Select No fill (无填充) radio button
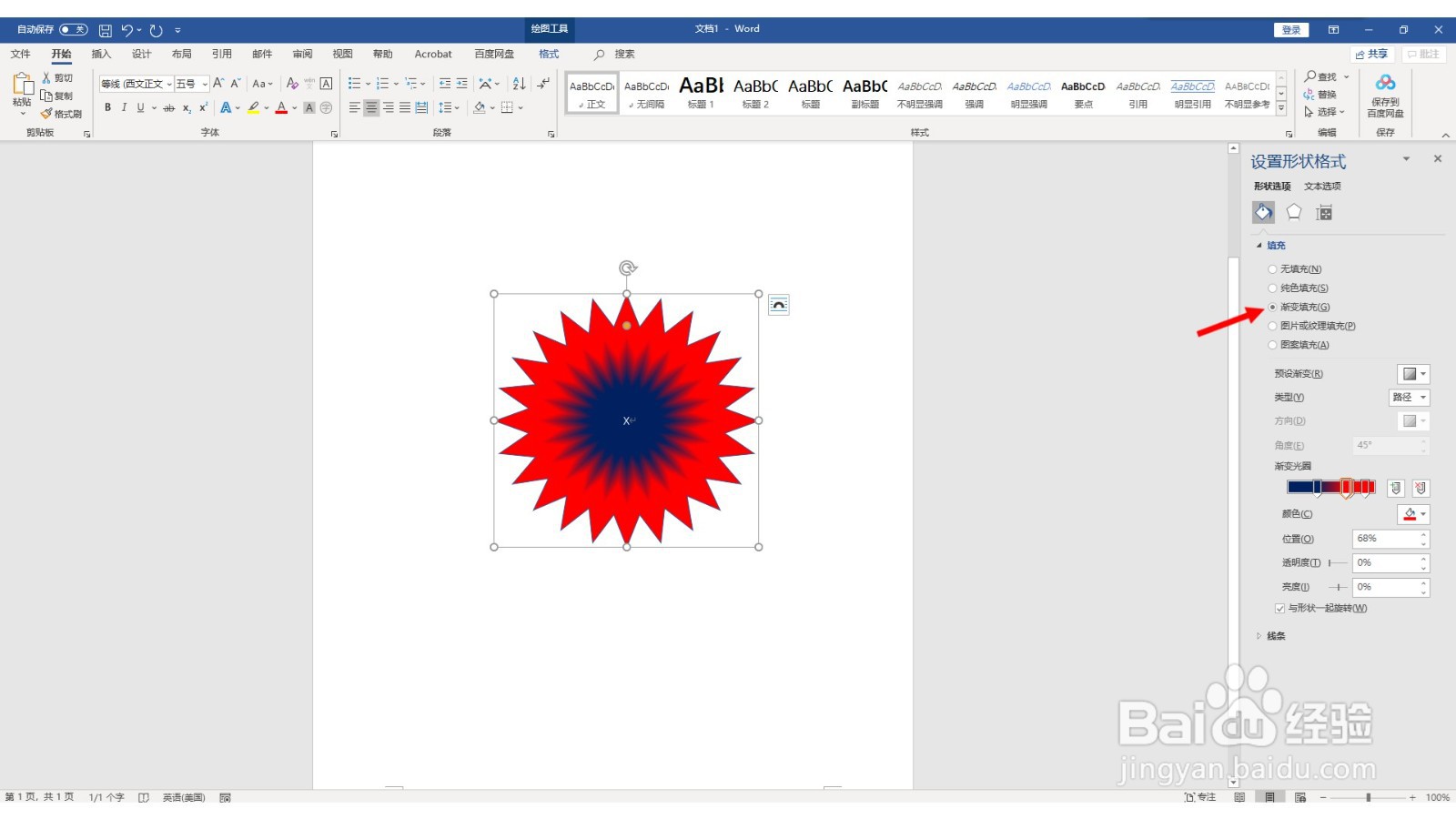Viewport: 1456px width, 819px height. pyautogui.click(x=1272, y=269)
